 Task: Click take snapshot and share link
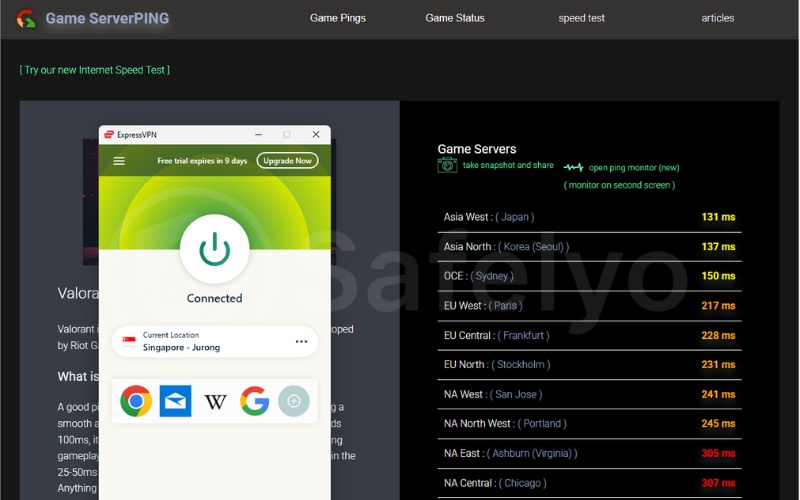pos(508,165)
